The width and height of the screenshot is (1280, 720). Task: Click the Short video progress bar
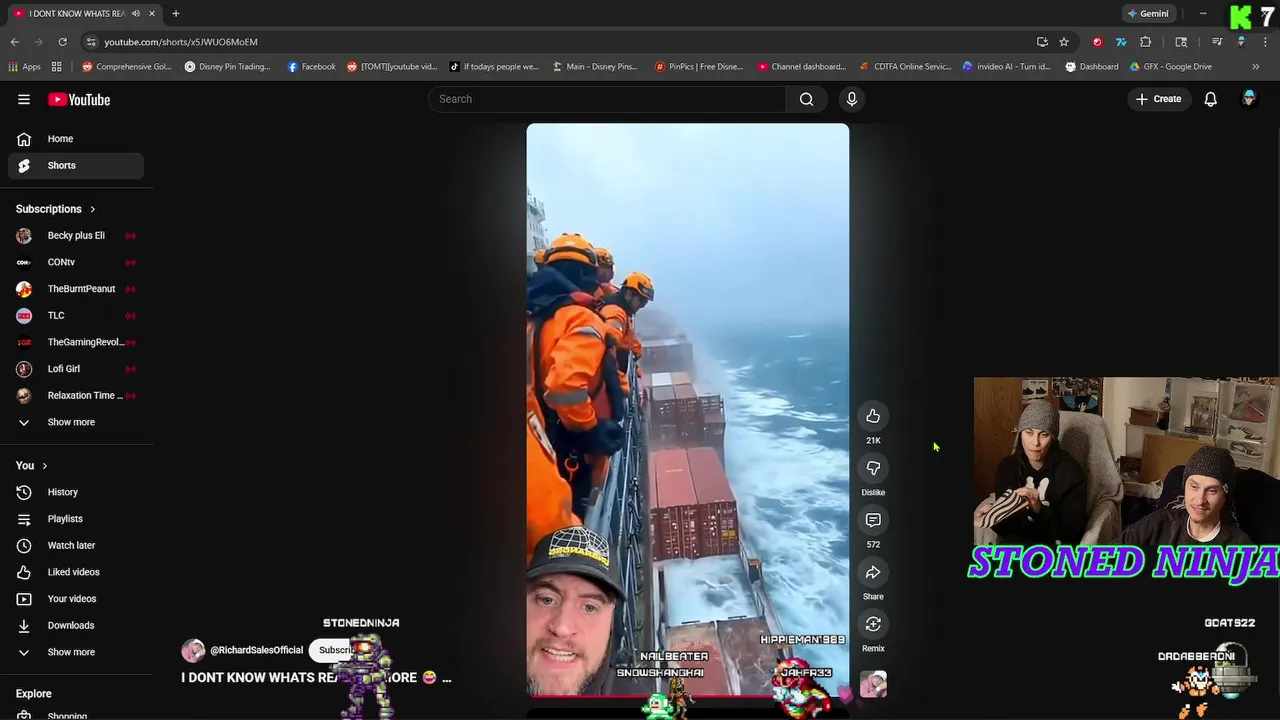click(688, 695)
